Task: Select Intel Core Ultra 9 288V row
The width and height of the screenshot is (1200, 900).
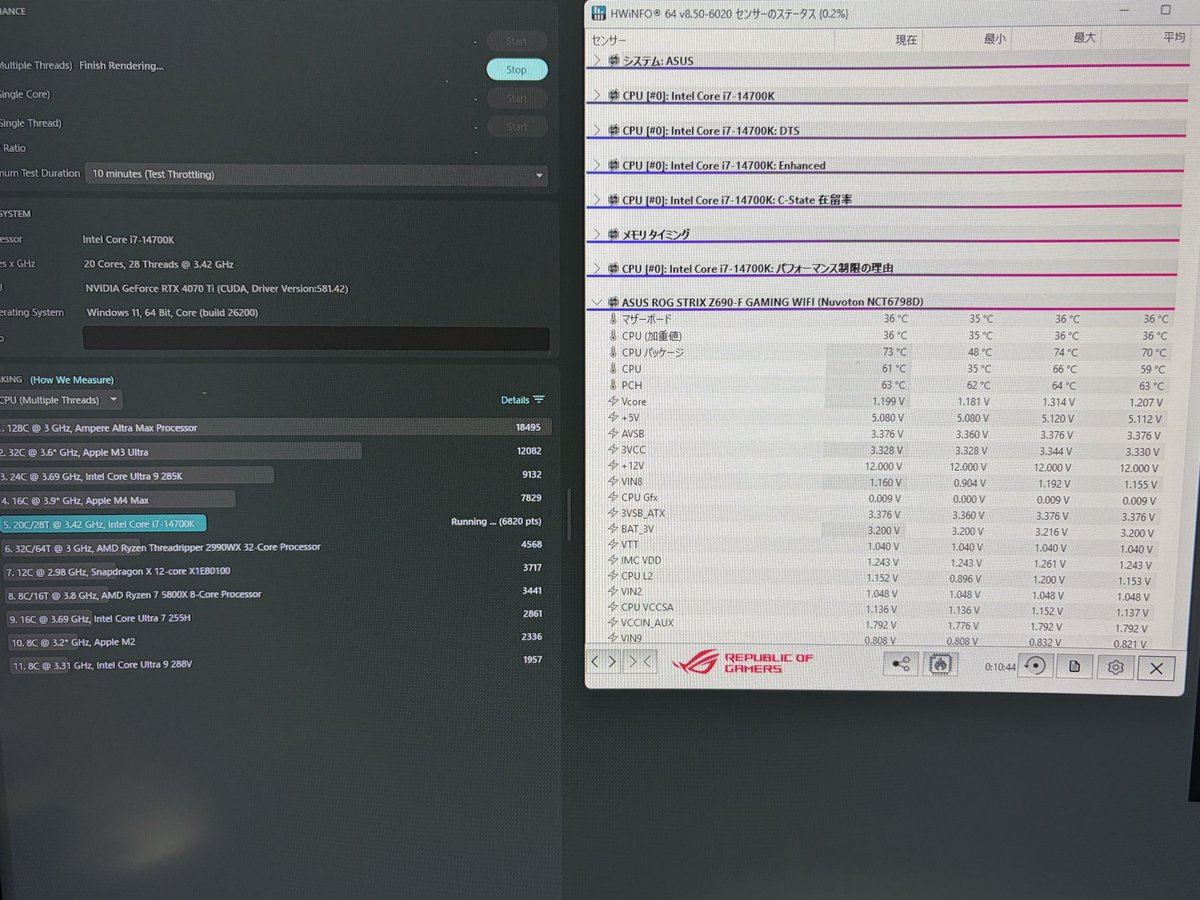Action: [x=275, y=664]
